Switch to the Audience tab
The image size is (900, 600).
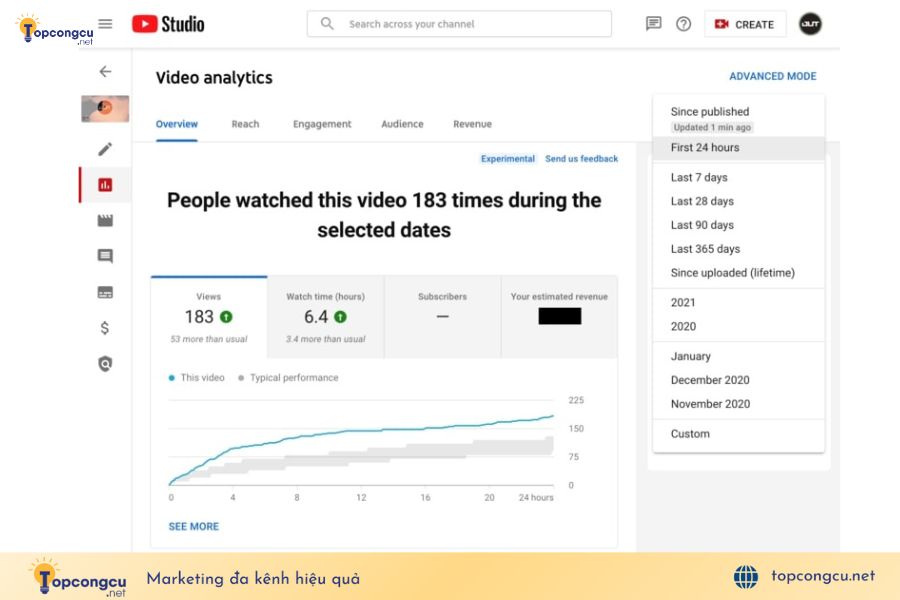tap(402, 124)
